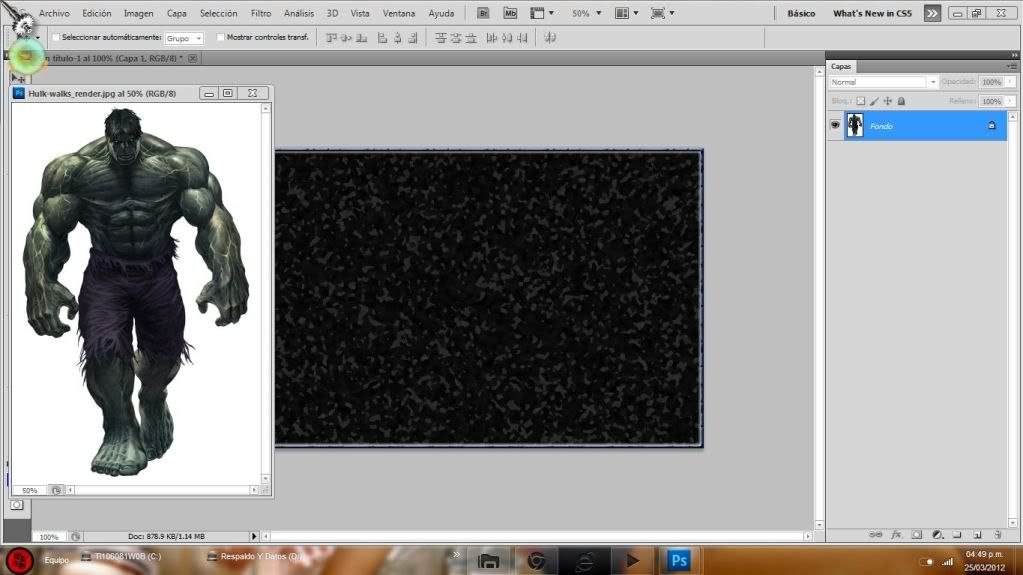Screen dimensions: 1023x575
Task: Click the distribute left edges icon
Action: [492, 38]
